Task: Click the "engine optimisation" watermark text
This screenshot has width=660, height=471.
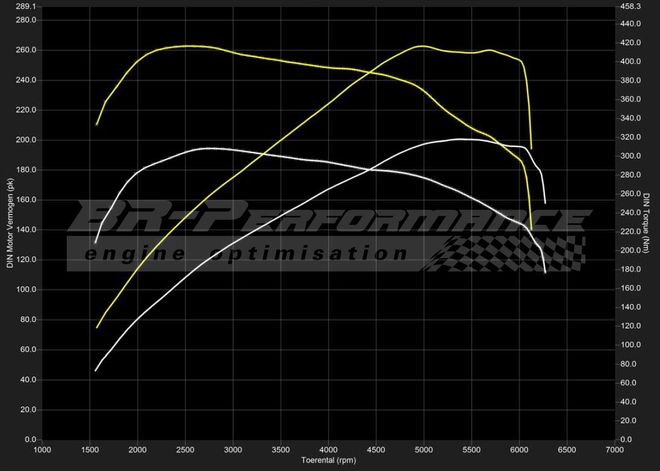Action: tap(247, 253)
